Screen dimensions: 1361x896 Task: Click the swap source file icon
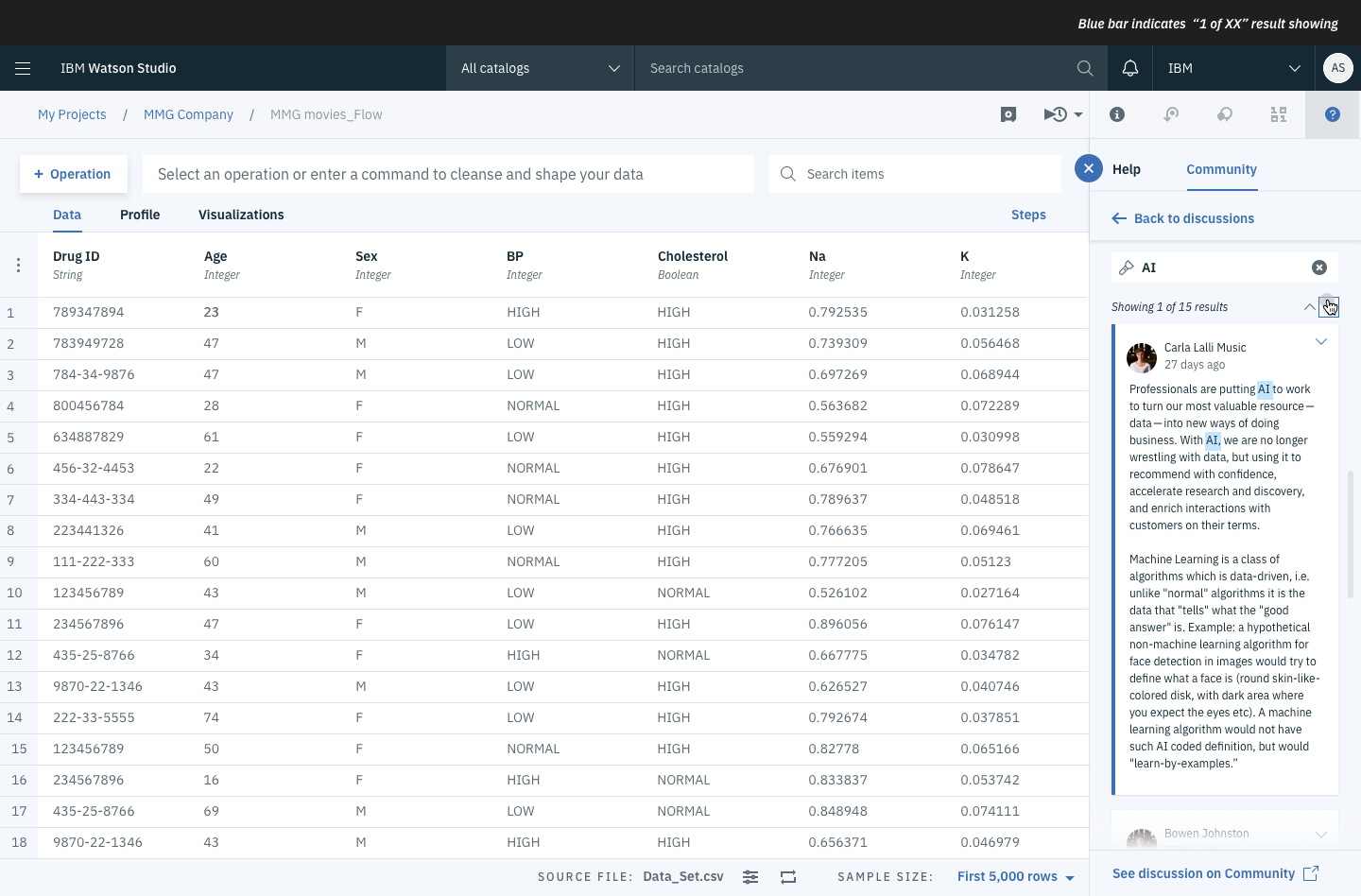788,877
